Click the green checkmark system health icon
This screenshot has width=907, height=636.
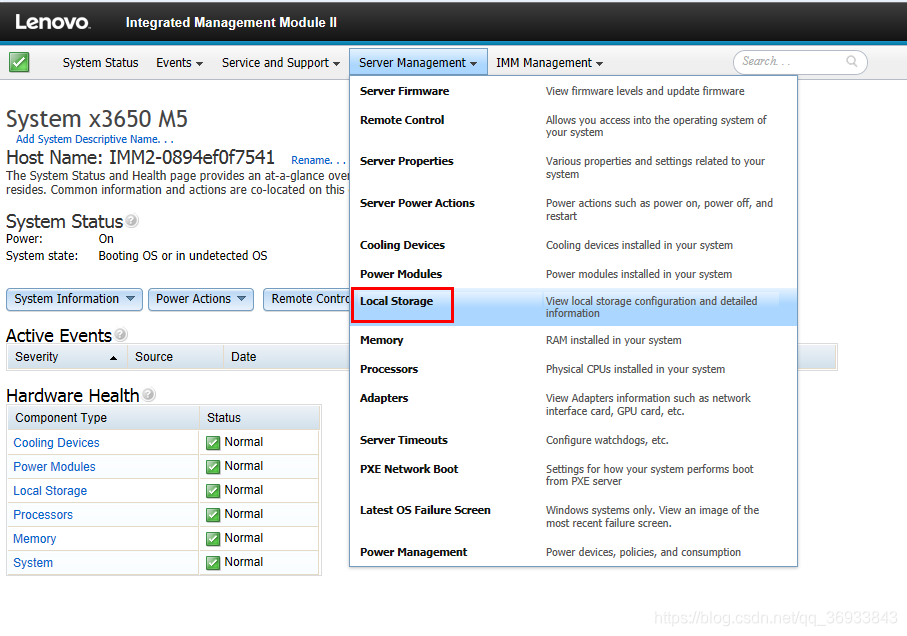pos(19,62)
